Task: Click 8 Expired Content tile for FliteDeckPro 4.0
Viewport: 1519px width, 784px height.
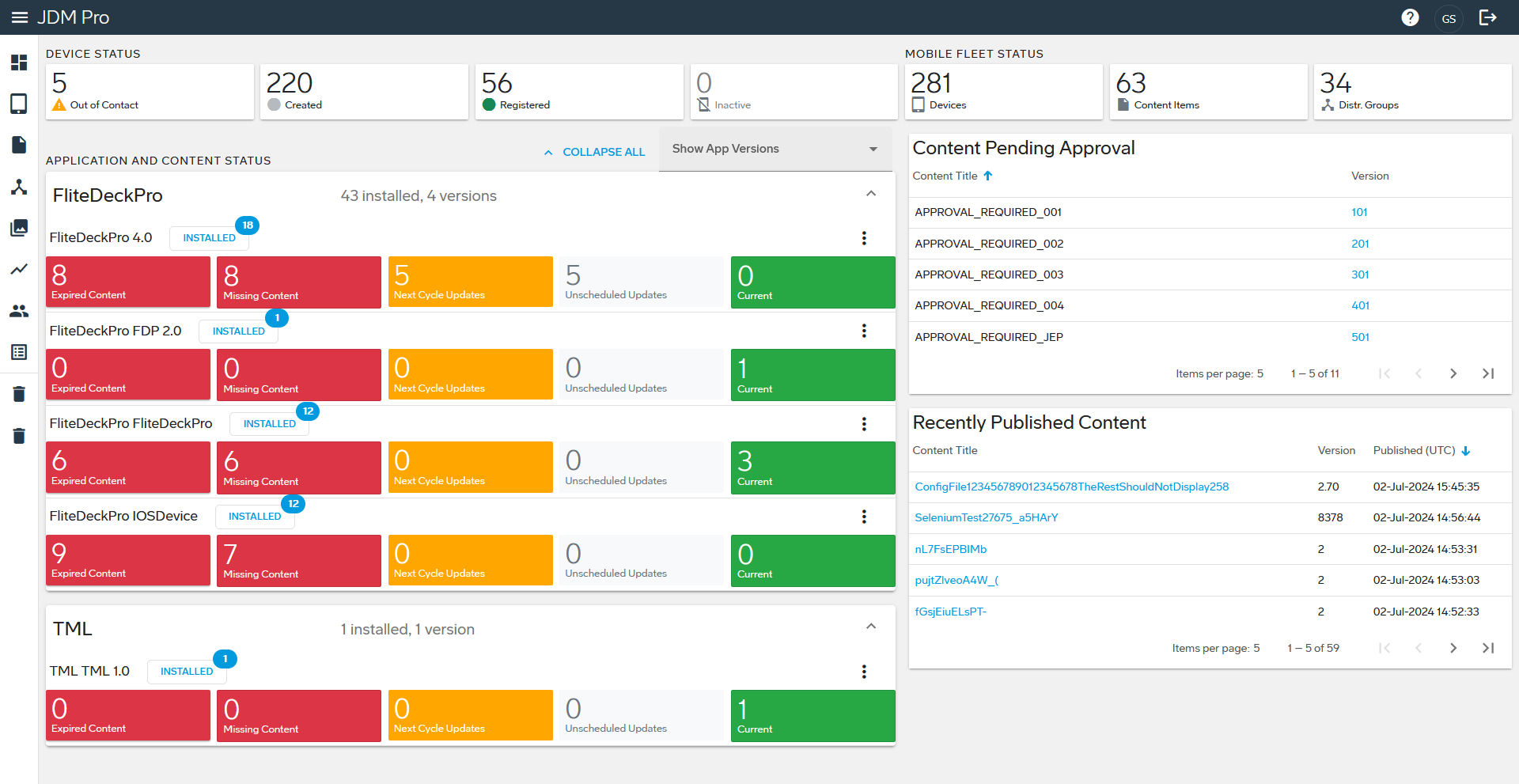Action: click(x=128, y=282)
